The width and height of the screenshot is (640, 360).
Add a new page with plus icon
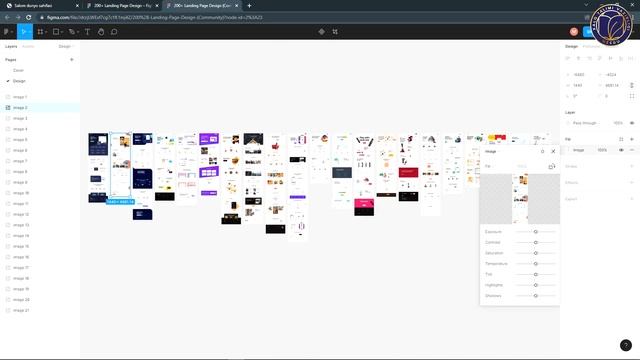click(72, 60)
